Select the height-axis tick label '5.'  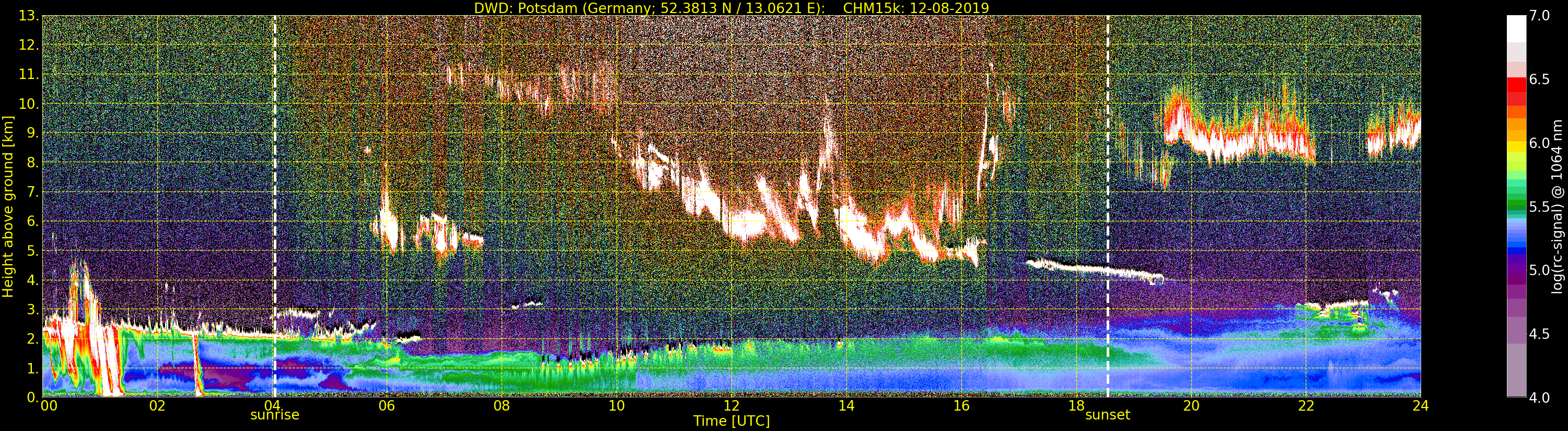[x=33, y=251]
